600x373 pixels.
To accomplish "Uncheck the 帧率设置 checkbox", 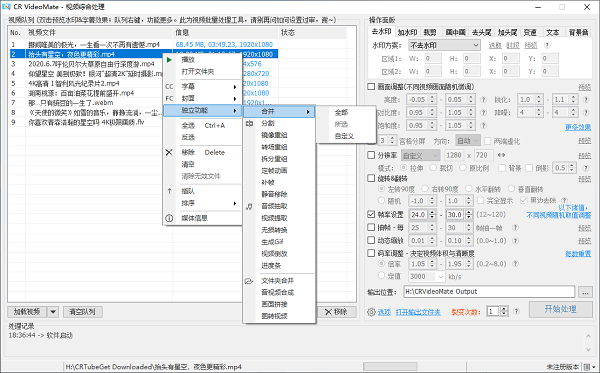I will click(x=371, y=214).
